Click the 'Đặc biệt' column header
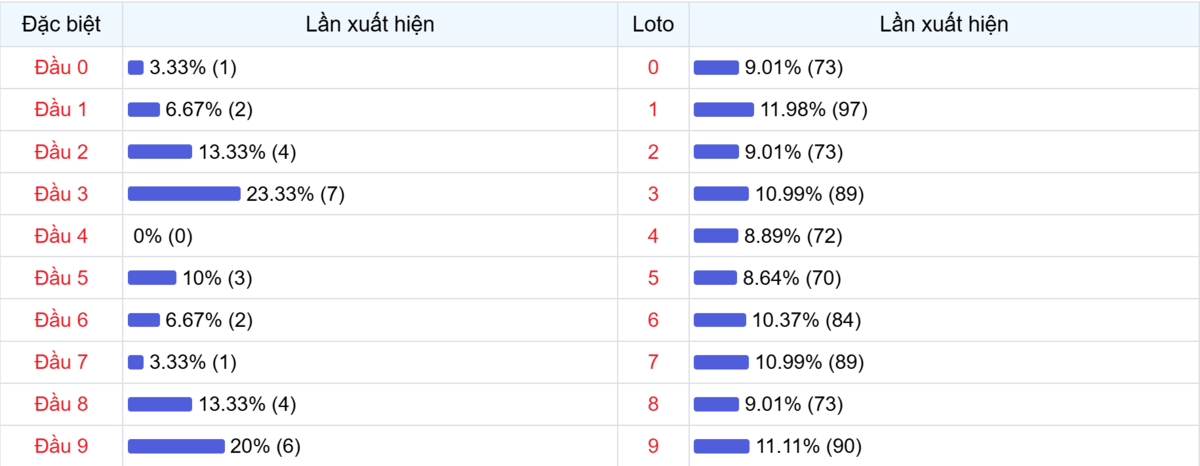Screen dimensions: 1200x466 (61, 24)
